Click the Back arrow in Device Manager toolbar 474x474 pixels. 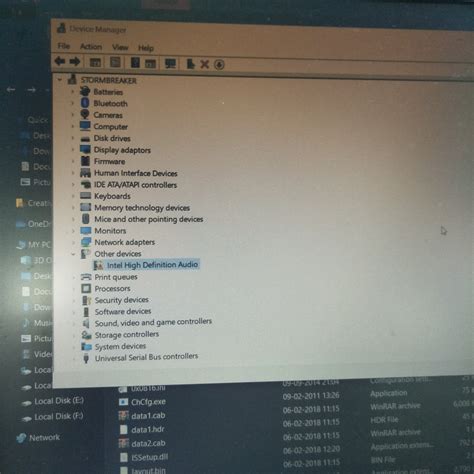pos(60,61)
